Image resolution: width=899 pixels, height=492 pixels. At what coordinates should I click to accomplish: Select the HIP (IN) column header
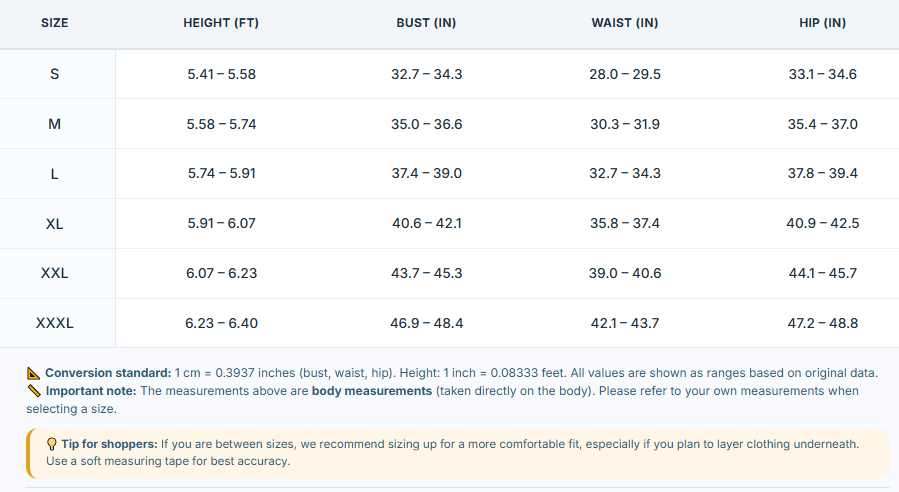[822, 23]
